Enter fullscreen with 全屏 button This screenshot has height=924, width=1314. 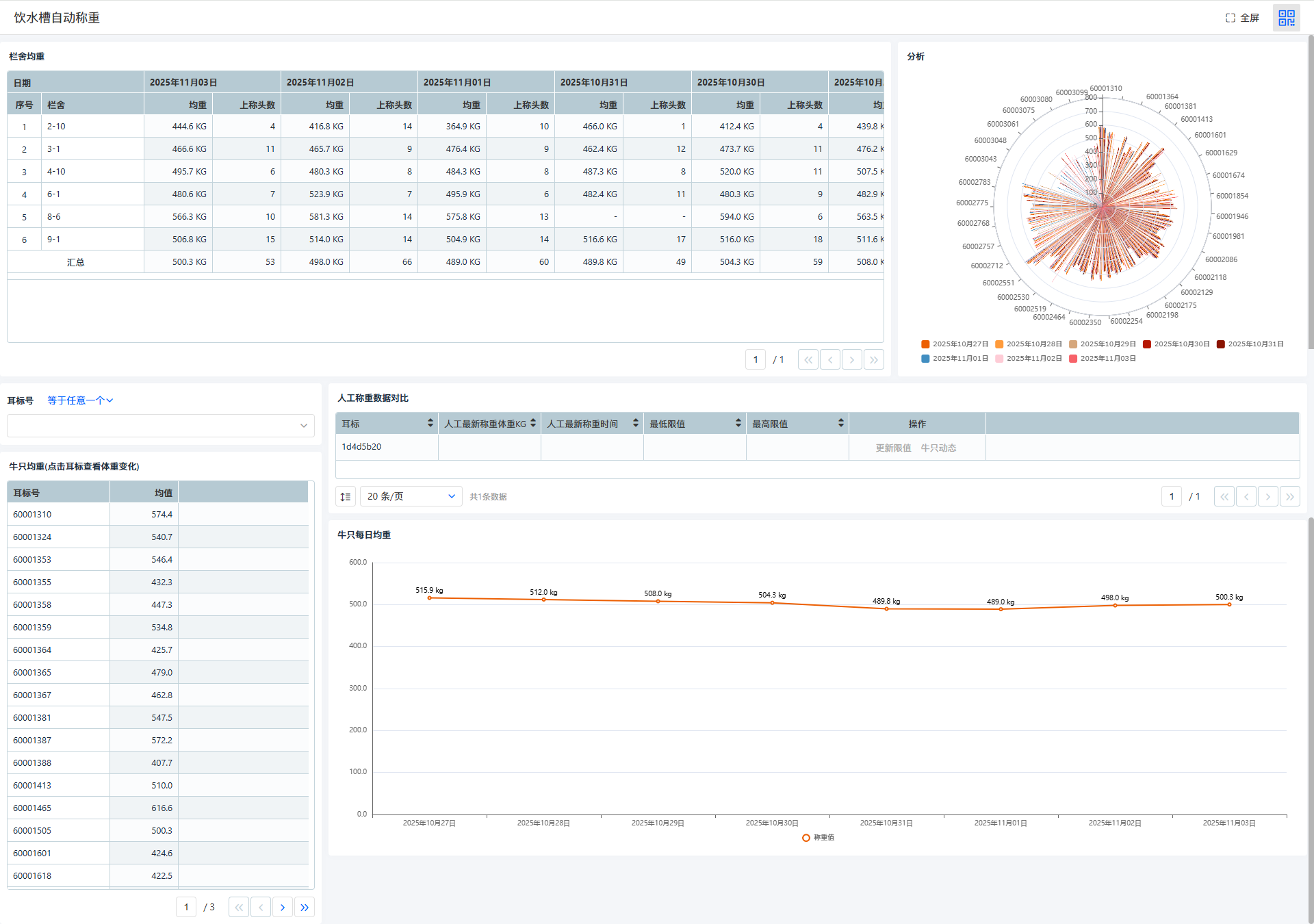tap(1242, 18)
